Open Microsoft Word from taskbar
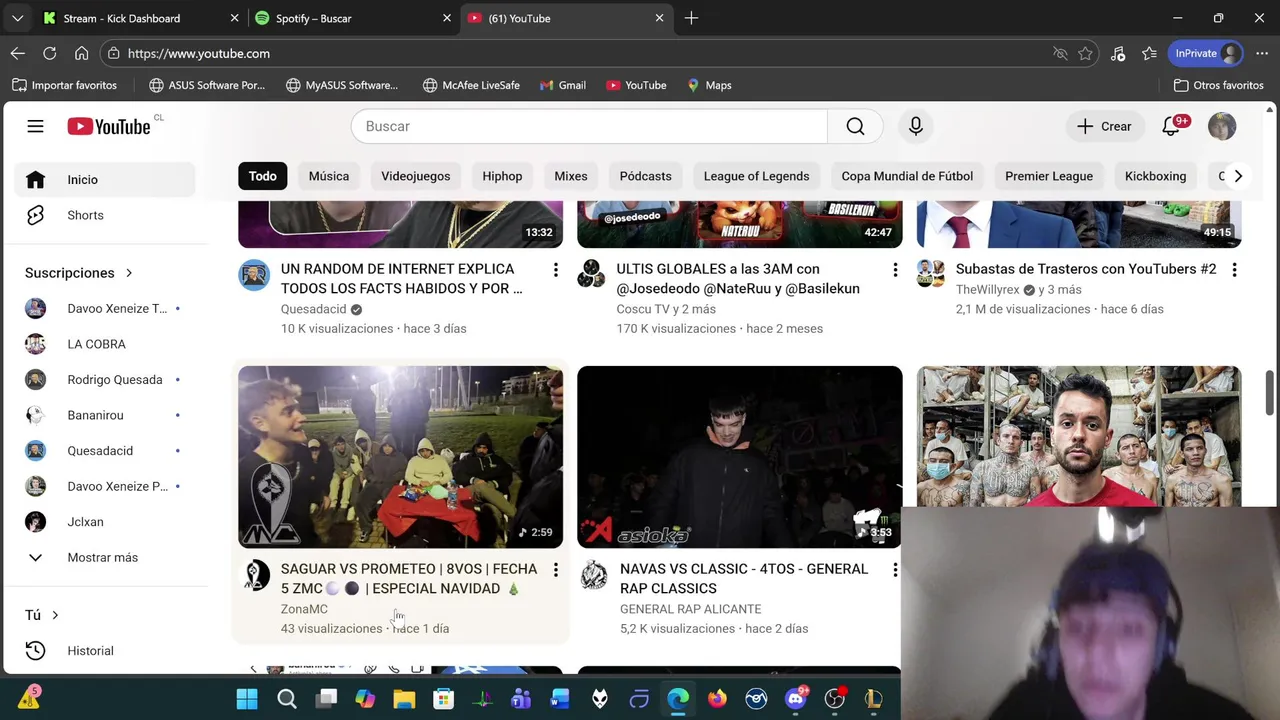The image size is (1280, 720). tap(560, 699)
